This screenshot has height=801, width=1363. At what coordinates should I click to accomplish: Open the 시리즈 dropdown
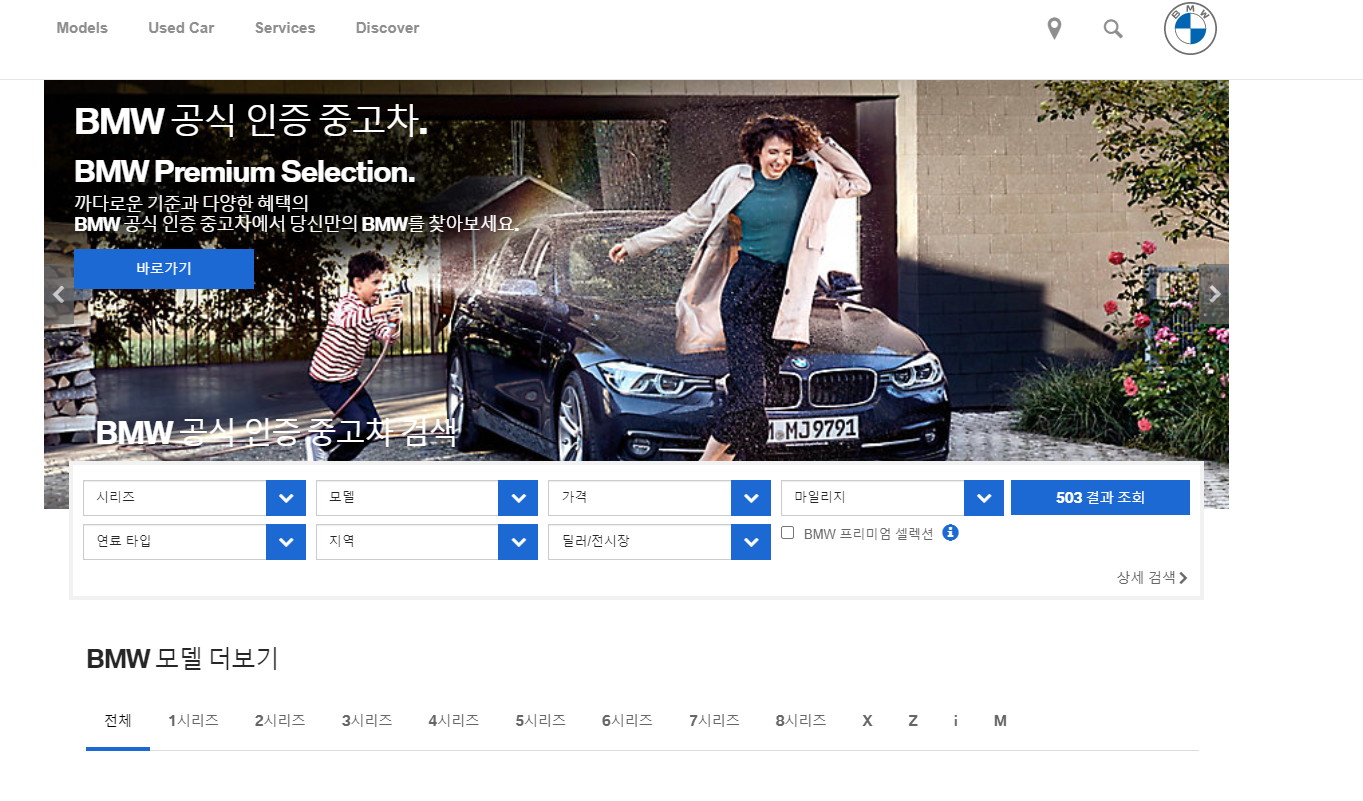[194, 498]
